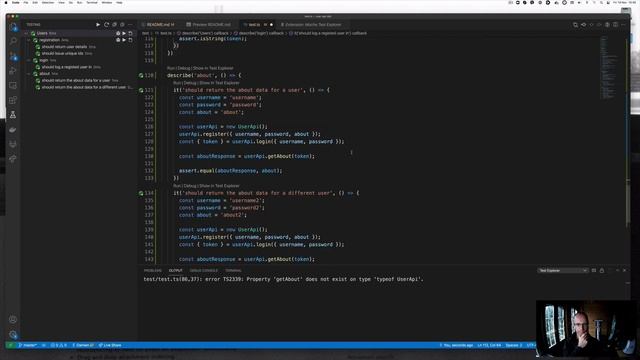Screen dimensions: 640x360
Task: Click Live Share in status bar
Action: click(110, 345)
